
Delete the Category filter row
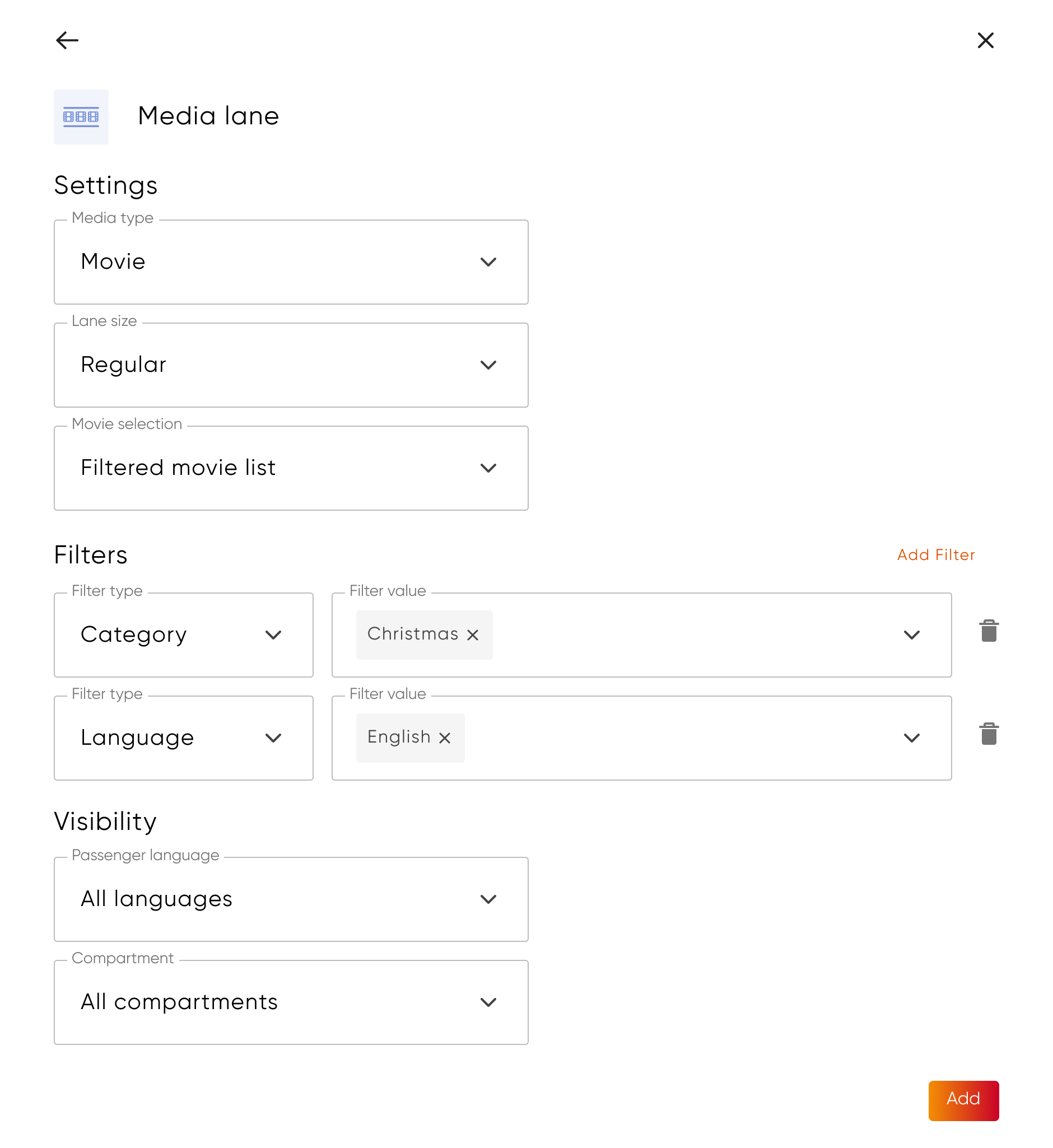[989, 631]
